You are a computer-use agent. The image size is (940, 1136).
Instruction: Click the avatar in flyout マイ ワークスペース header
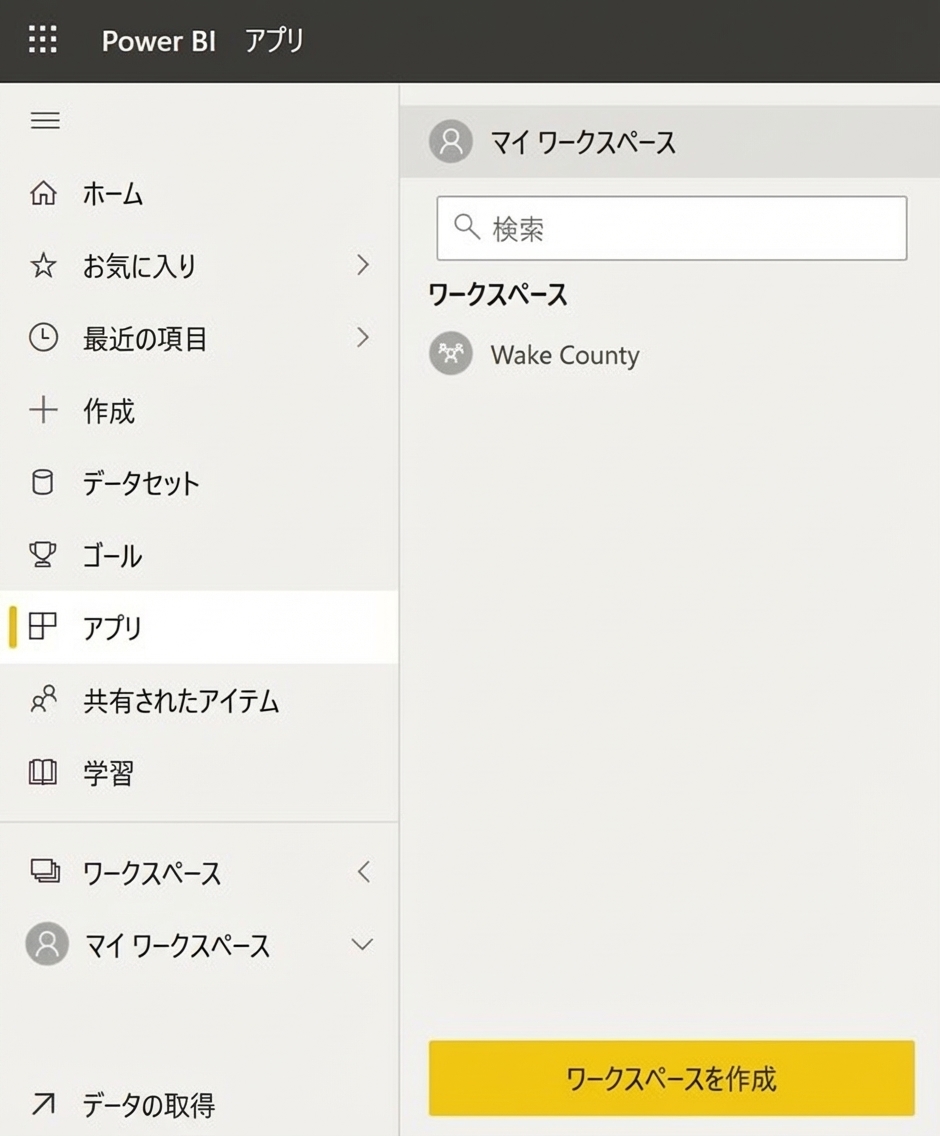point(451,141)
